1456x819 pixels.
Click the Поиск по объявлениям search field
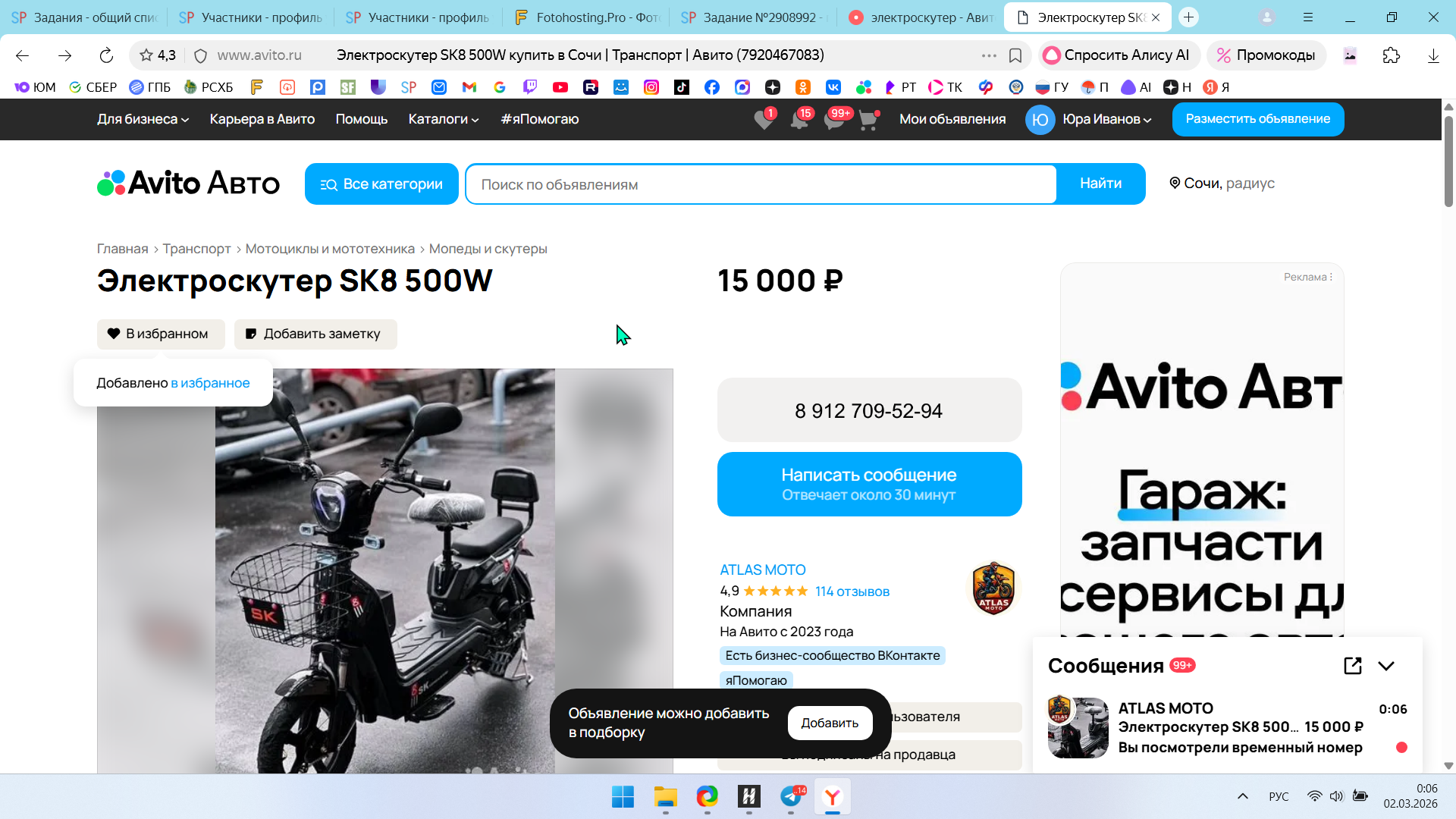(x=761, y=184)
